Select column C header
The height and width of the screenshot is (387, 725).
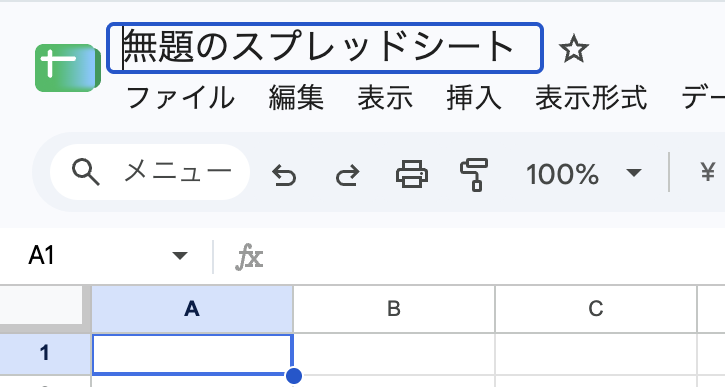click(x=596, y=309)
